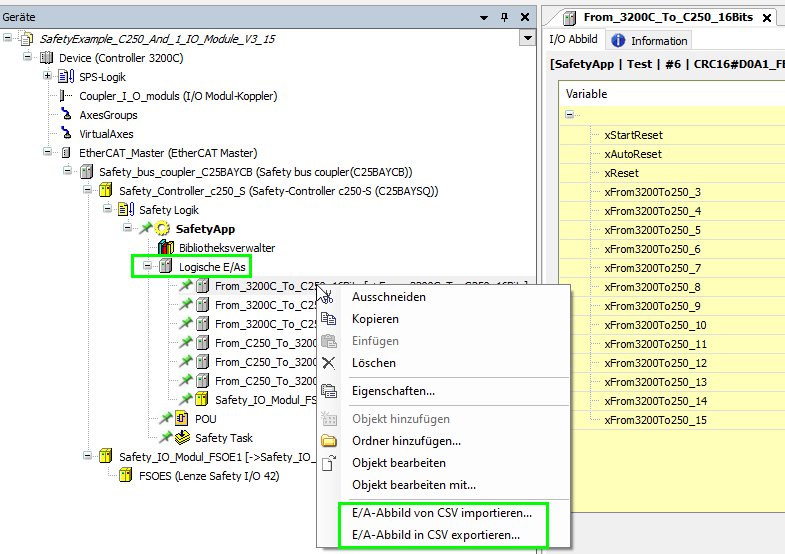The image size is (785, 554).
Task: Choose Ordner hinzufügen... from context menu
Action: [406, 441]
